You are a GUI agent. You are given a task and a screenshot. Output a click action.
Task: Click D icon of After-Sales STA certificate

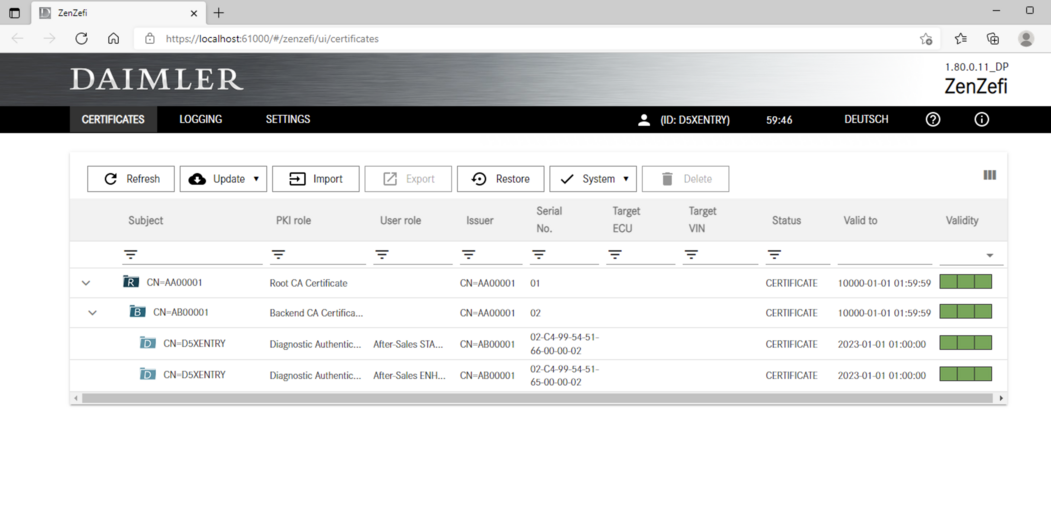[147, 343]
